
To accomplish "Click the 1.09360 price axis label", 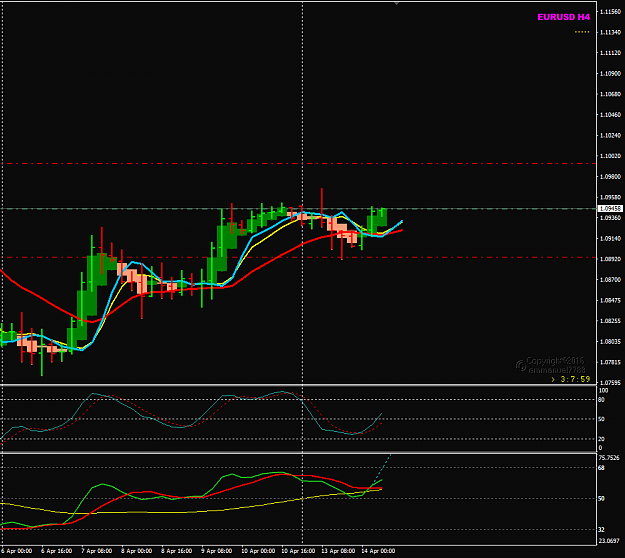I will tap(610, 218).
